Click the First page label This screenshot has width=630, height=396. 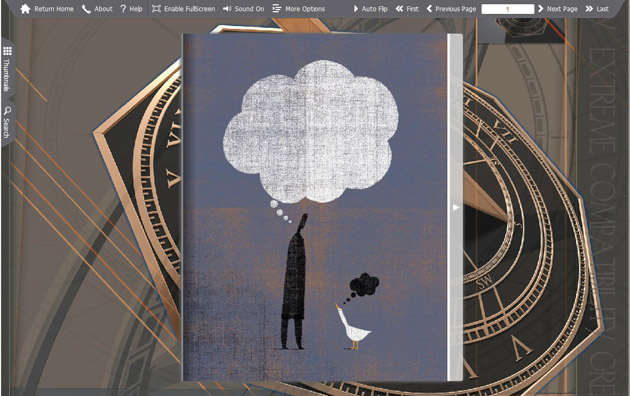pyautogui.click(x=413, y=9)
